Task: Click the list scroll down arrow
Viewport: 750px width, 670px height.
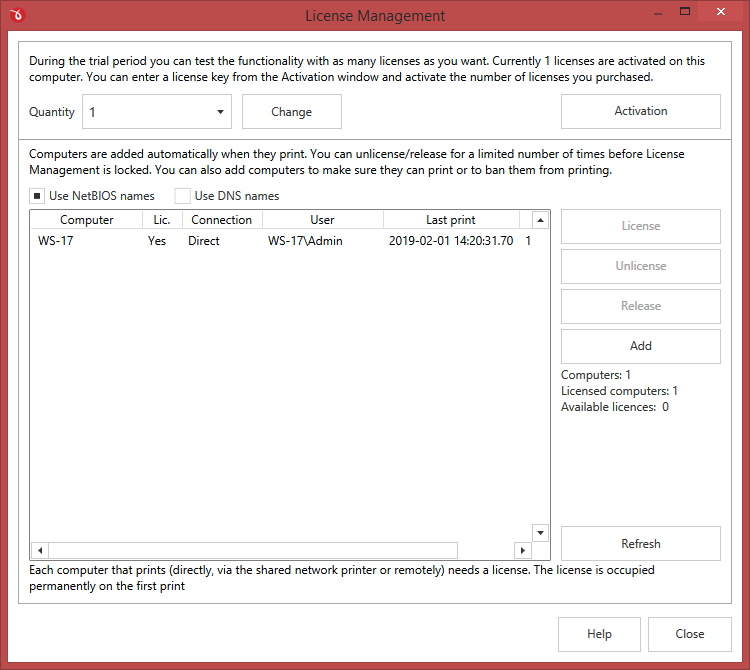Action: tap(540, 533)
